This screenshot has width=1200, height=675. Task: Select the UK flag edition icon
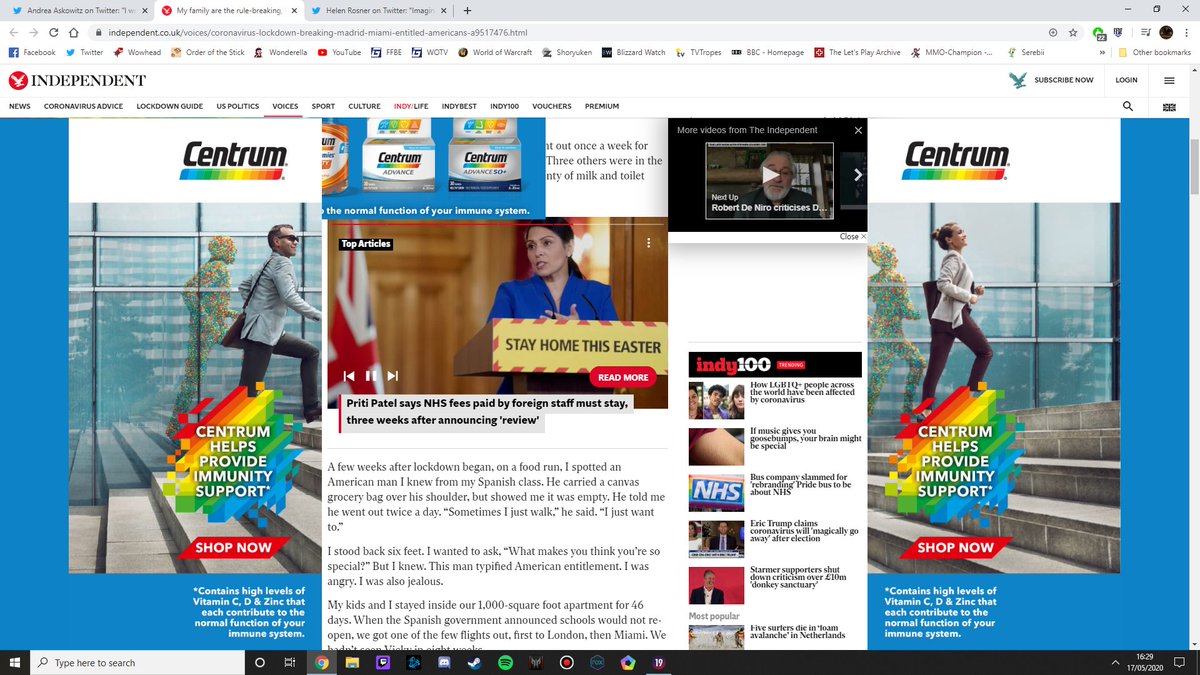click(x=1169, y=106)
